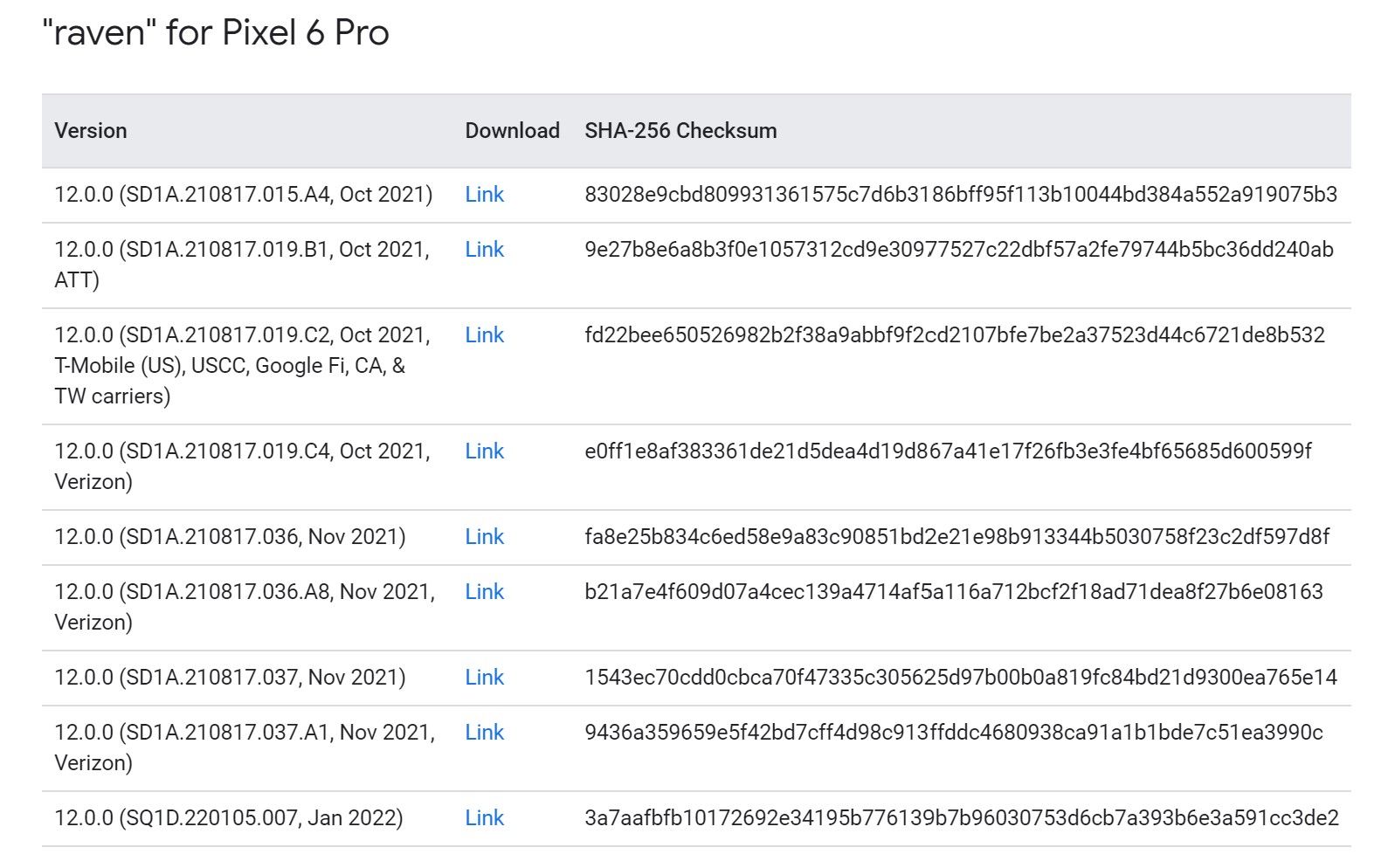Download the SD1A.210817.019.C4 Verizon image
The width and height of the screenshot is (1395, 868).
[x=484, y=451]
